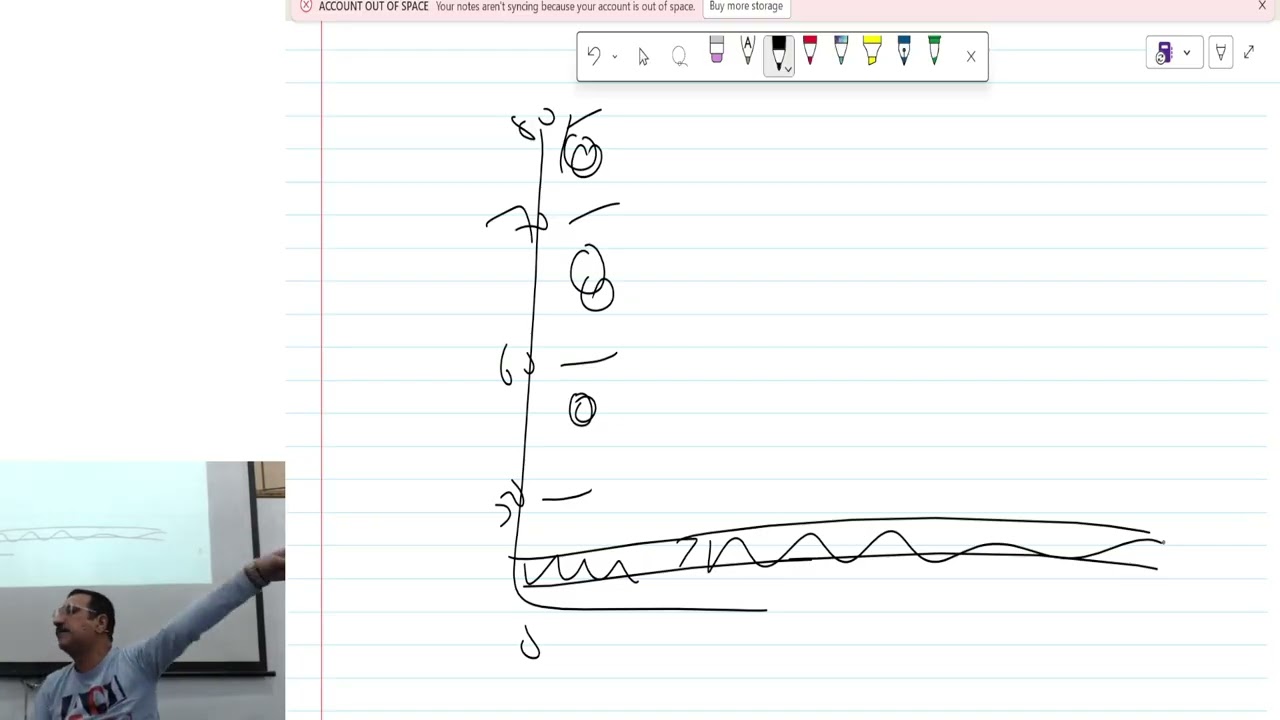The image size is (1280, 720).
Task: Click the presenter webcam video thumbnail
Action: [x=142, y=590]
